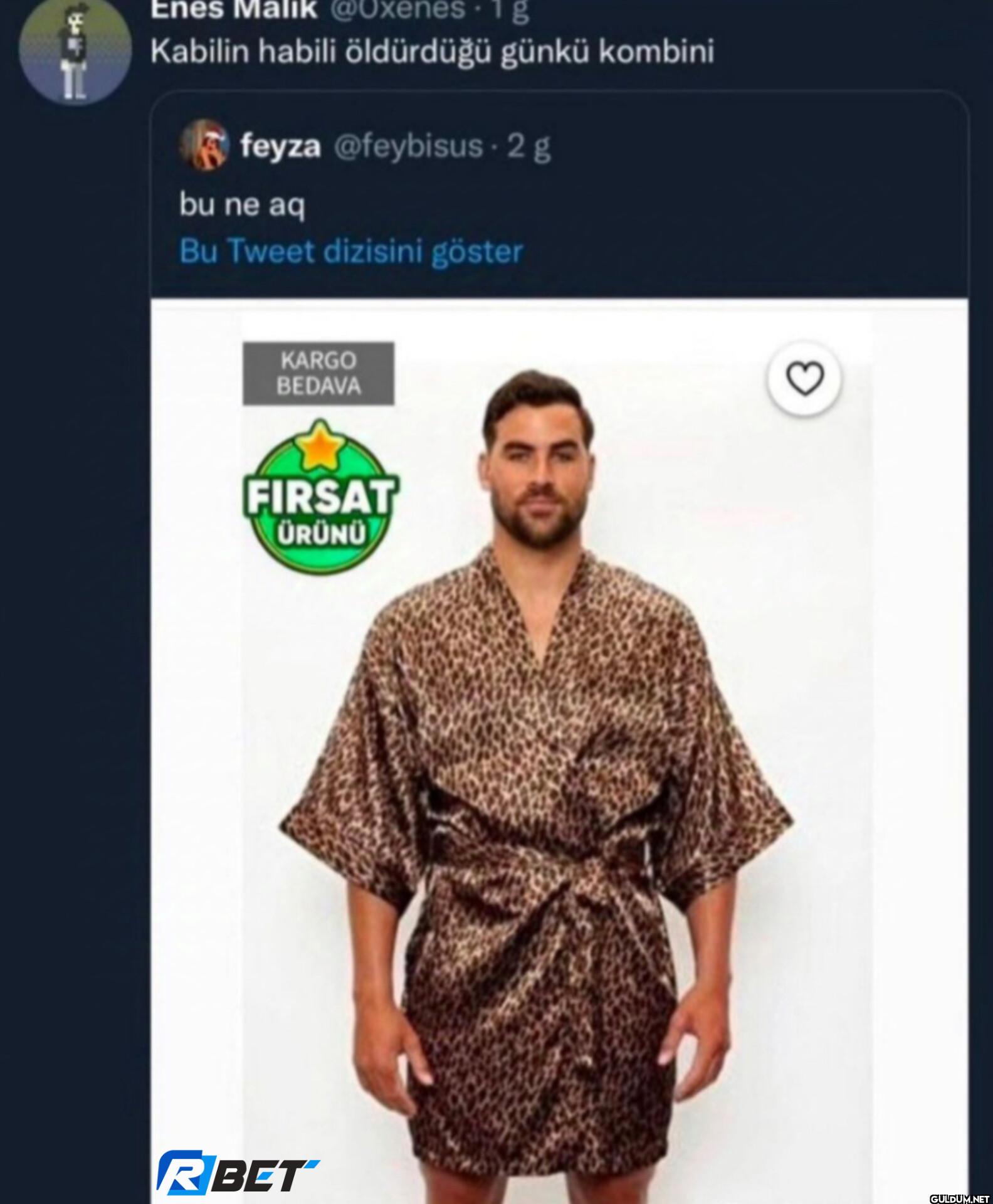Click the Enes Malik display name
993x1204 pixels.
(x=234, y=10)
